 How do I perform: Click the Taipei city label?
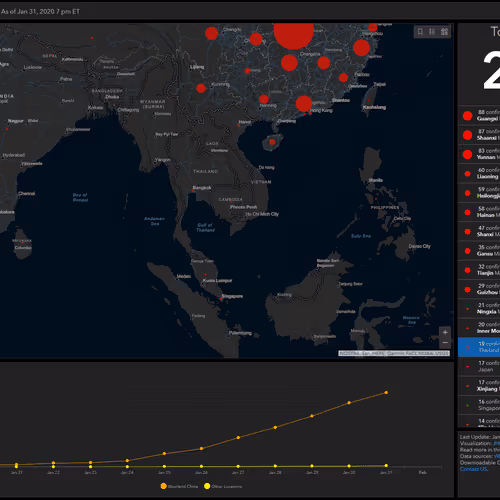tap(380, 84)
